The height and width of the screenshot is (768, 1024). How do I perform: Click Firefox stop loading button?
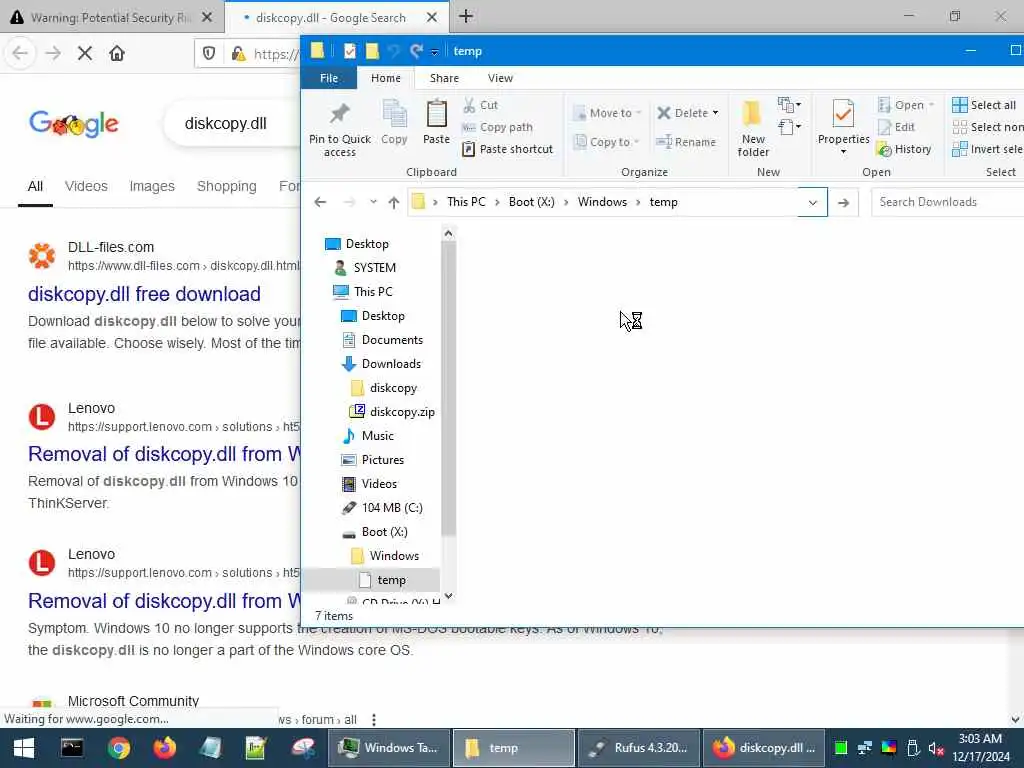pyautogui.click(x=85, y=54)
